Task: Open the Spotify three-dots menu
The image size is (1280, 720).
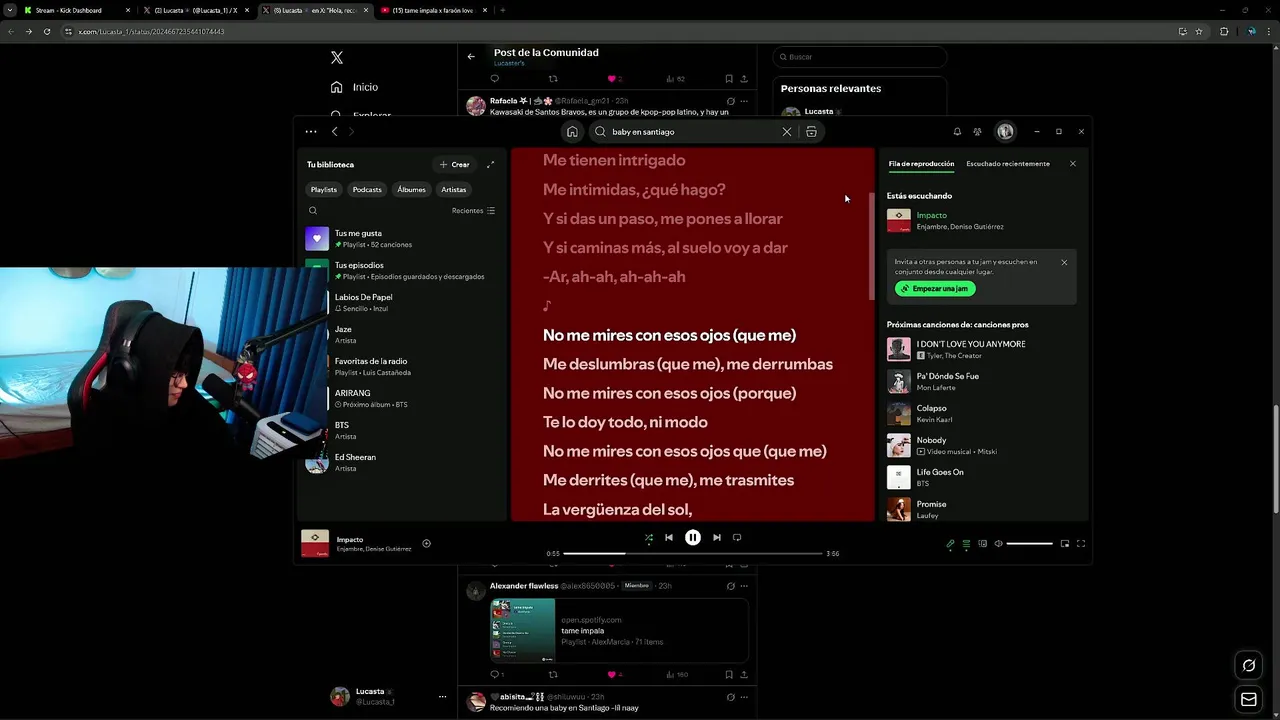Action: (311, 131)
